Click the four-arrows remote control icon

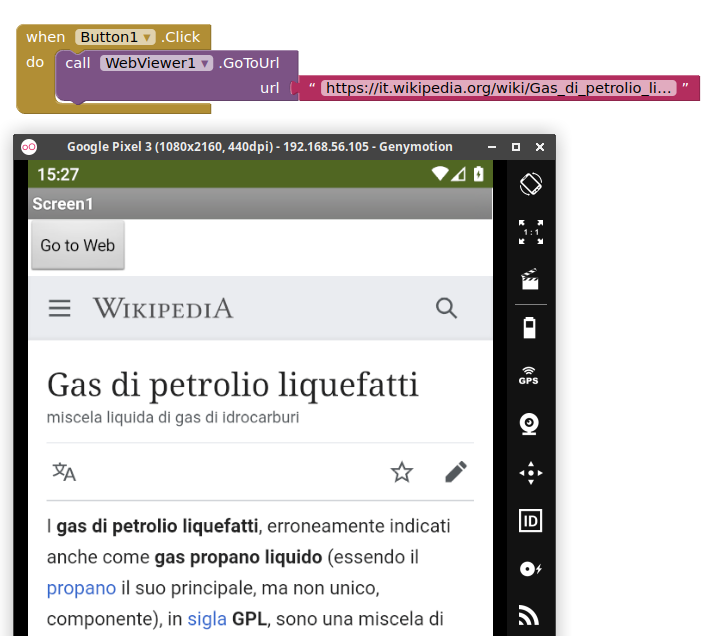click(x=530, y=472)
